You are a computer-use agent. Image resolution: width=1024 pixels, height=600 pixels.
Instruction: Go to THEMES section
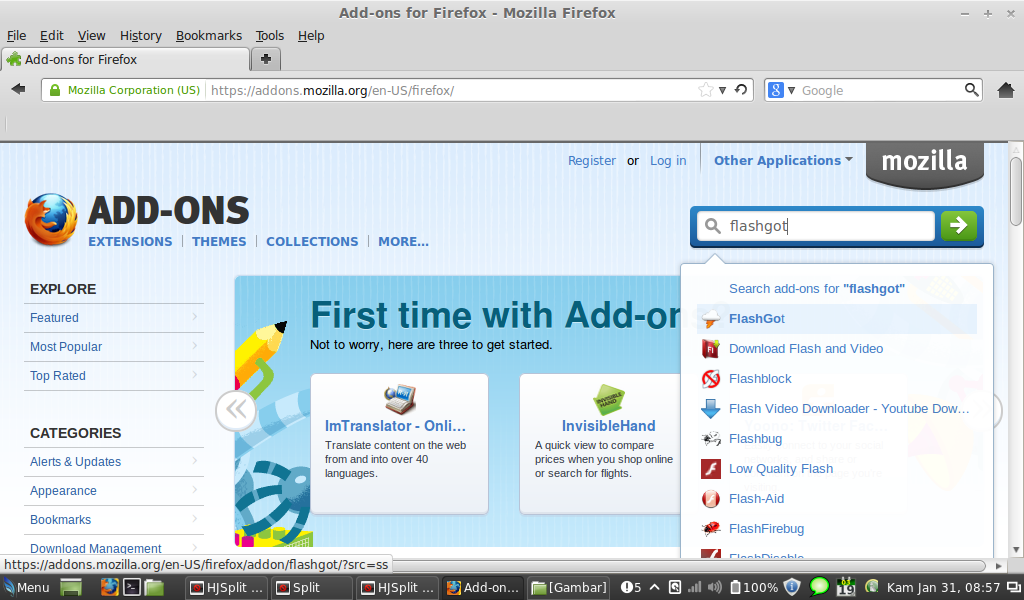[x=219, y=242]
